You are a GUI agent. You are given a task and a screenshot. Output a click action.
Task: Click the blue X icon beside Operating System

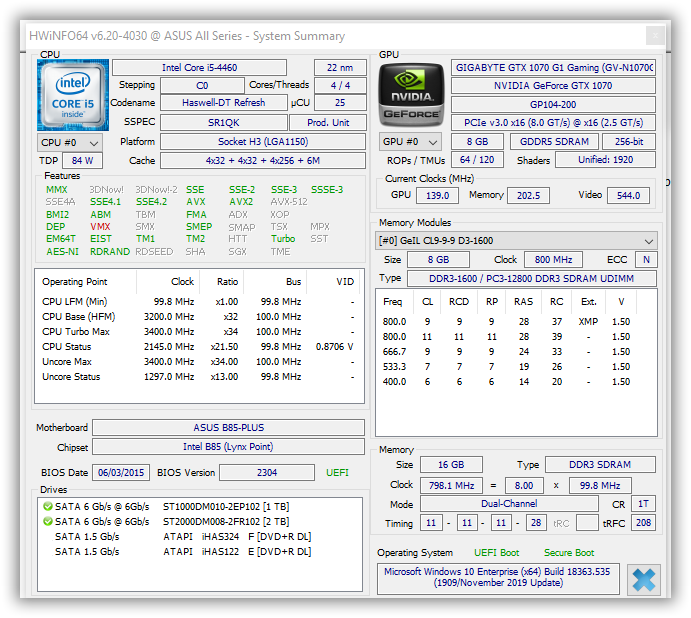(x=644, y=579)
